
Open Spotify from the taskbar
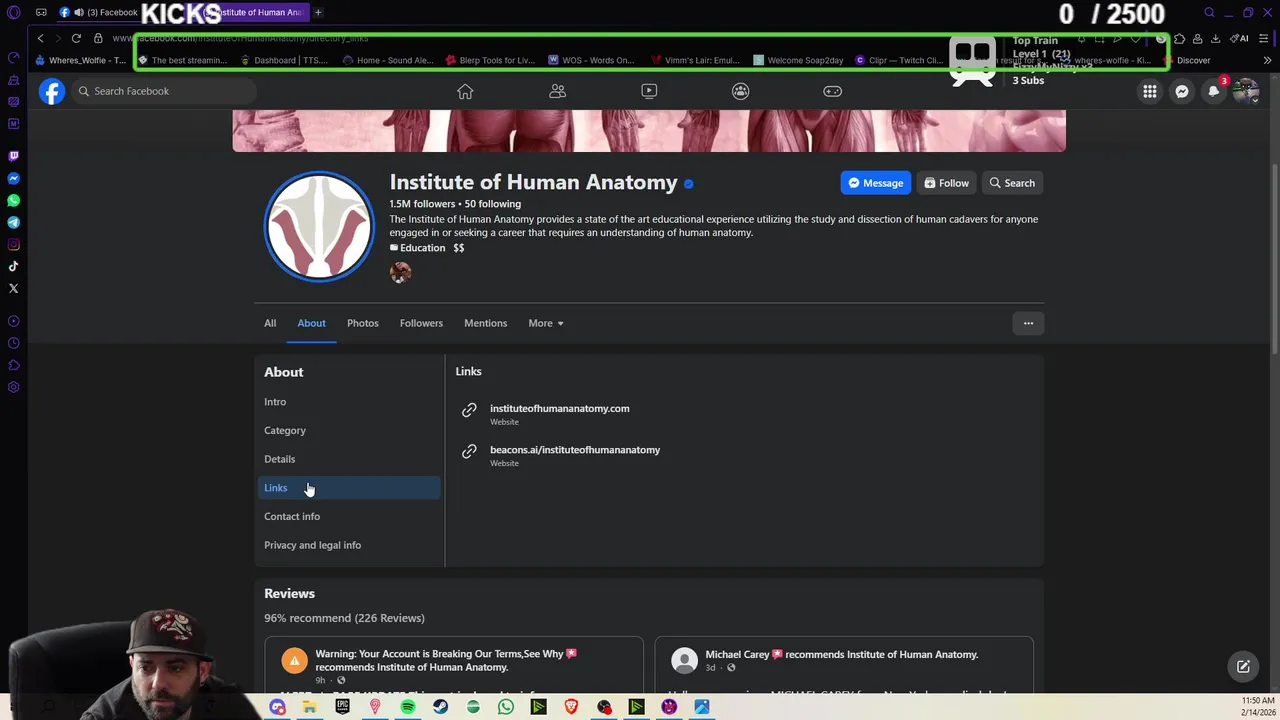coord(408,707)
